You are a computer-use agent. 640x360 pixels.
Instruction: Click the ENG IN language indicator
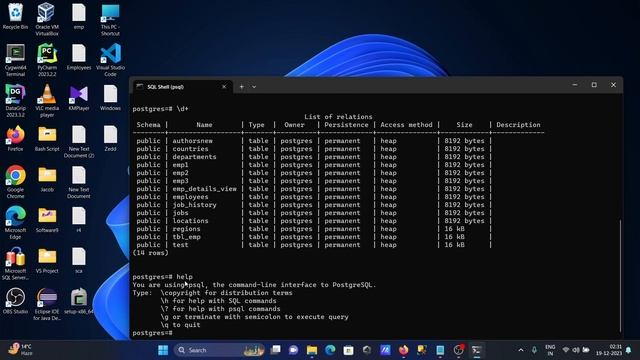[x=550, y=350]
